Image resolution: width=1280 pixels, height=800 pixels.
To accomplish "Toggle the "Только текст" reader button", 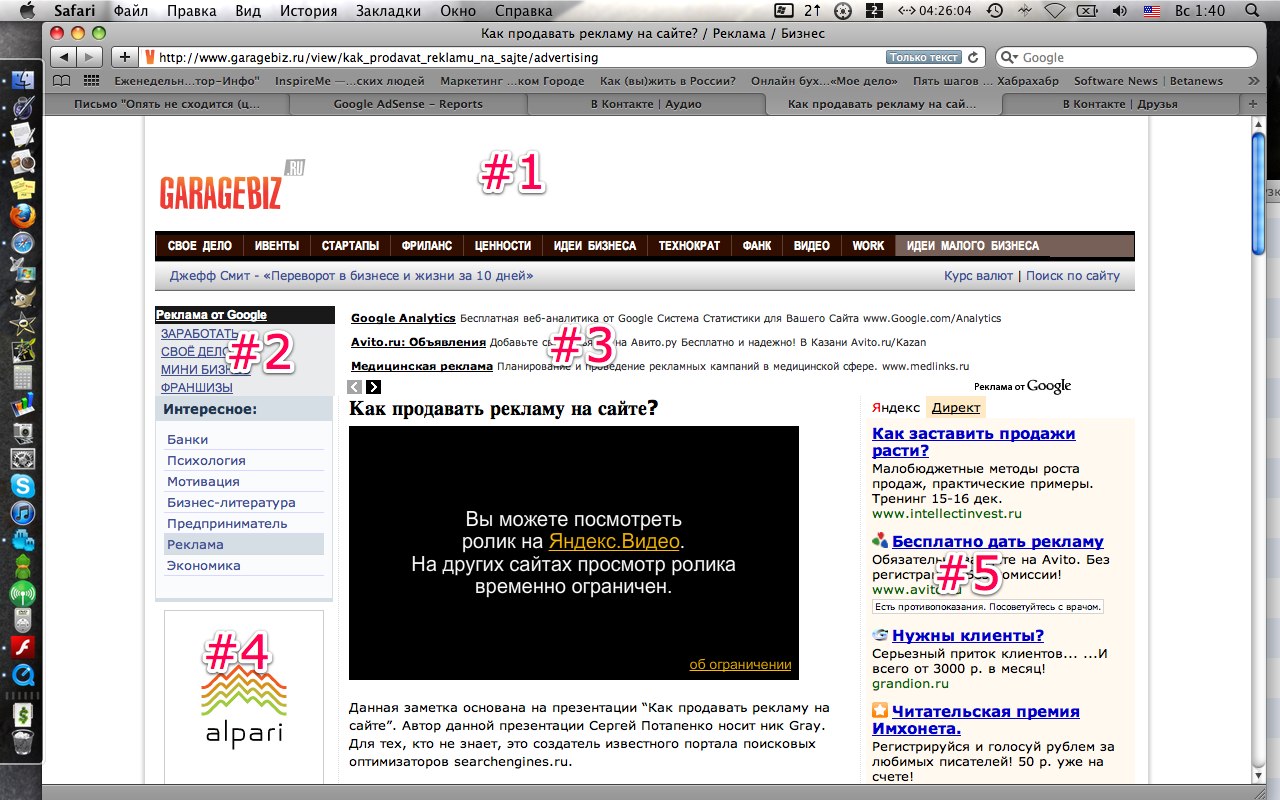I will point(923,58).
